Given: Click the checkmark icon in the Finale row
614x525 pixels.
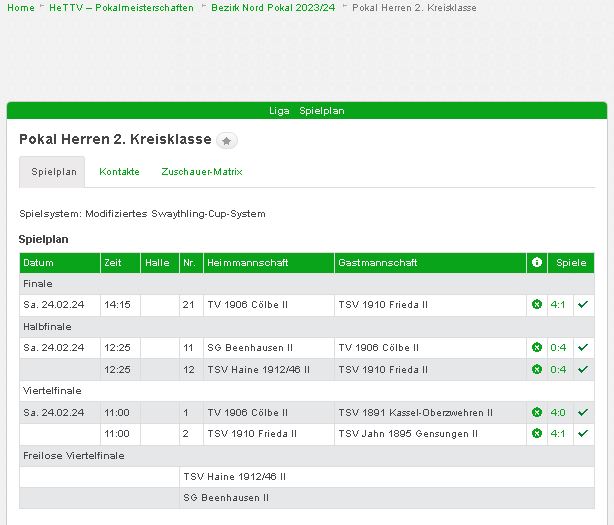Looking at the screenshot, I should tap(583, 304).
